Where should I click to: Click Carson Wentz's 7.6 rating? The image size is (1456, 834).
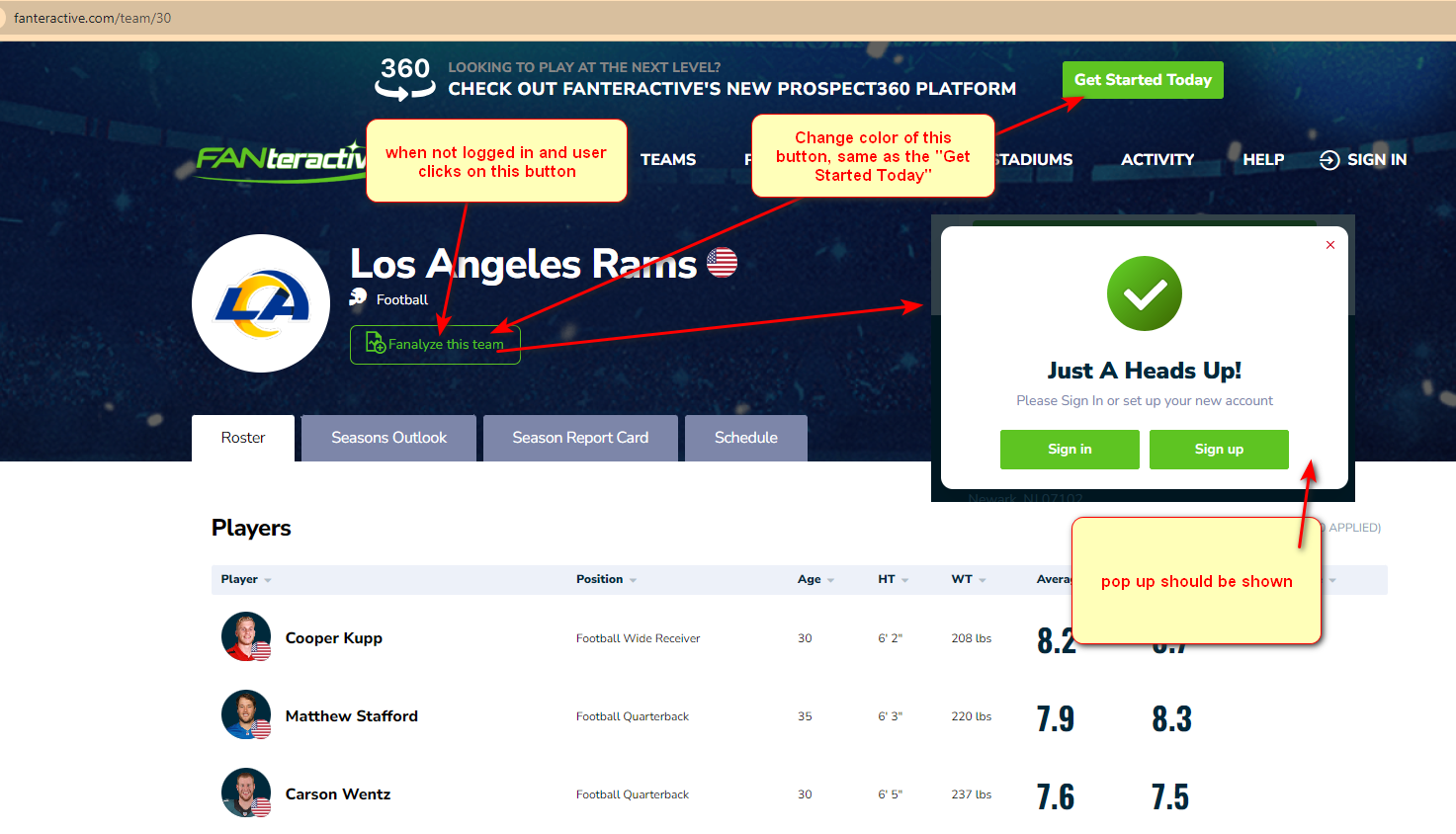pos(1056,796)
